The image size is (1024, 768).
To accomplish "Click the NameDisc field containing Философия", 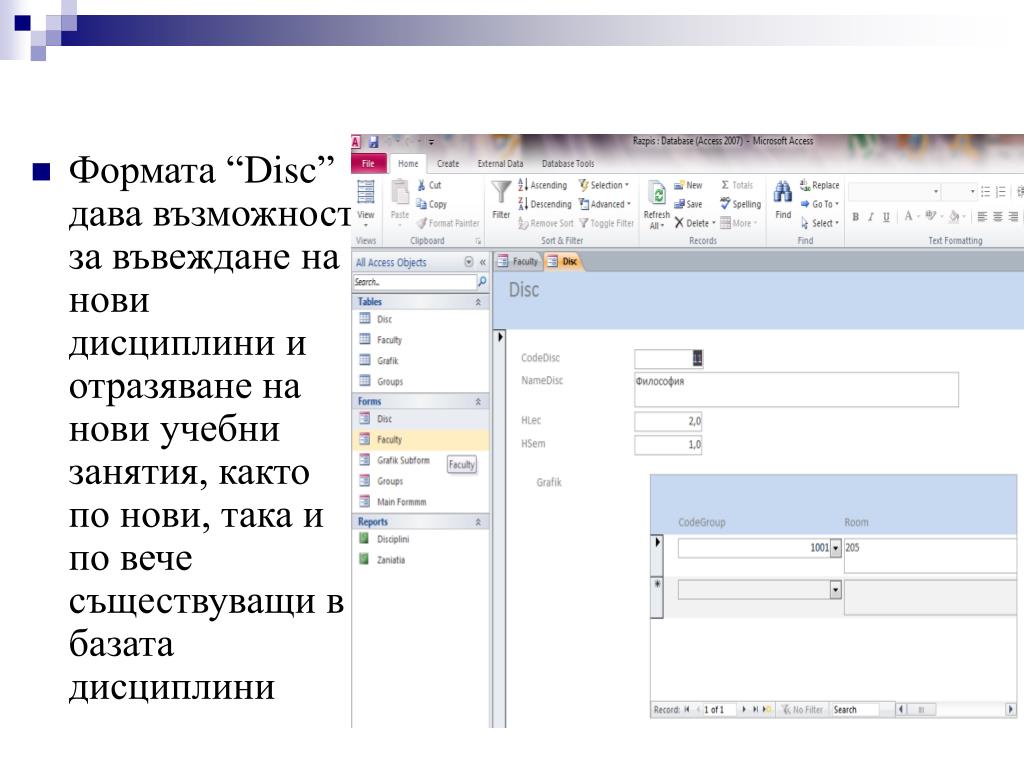I will tap(796, 389).
